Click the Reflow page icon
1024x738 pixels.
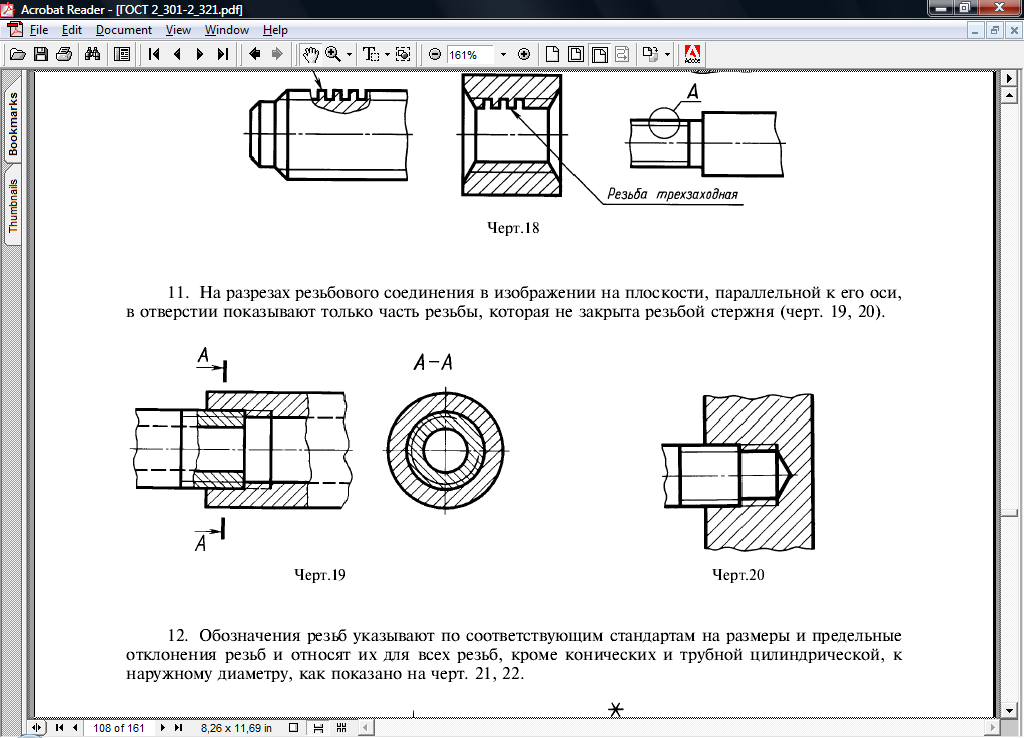tap(622, 54)
